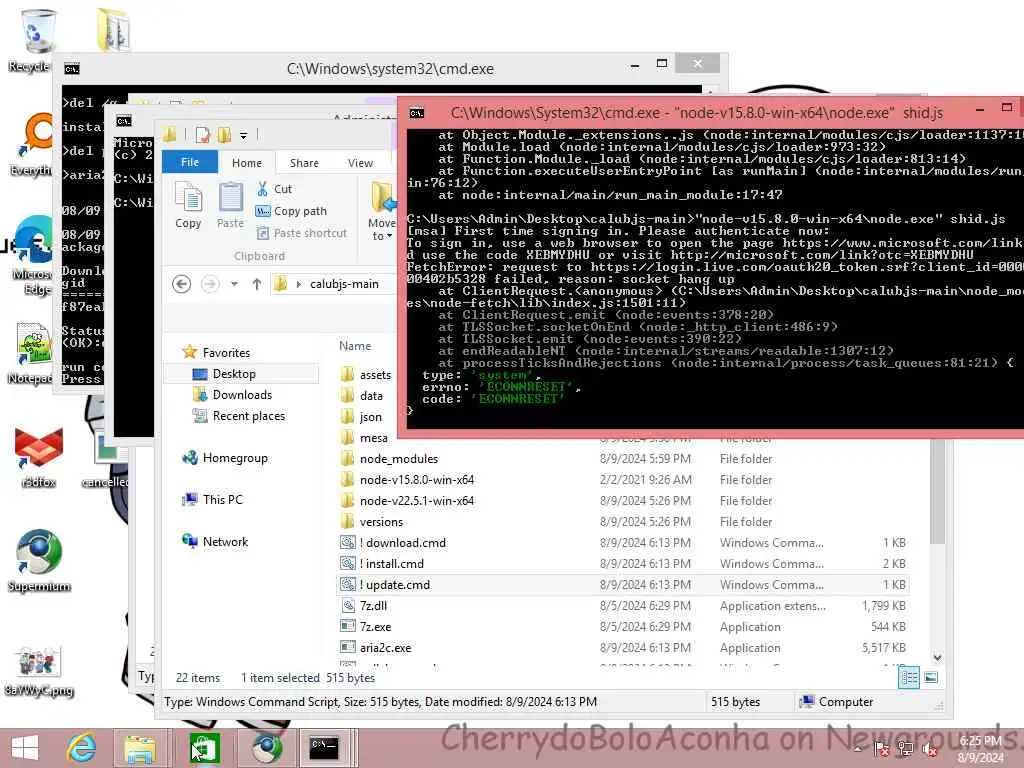The height and width of the screenshot is (768, 1024).
Task: Select Downloads in the navigation pane
Action: [232, 394]
